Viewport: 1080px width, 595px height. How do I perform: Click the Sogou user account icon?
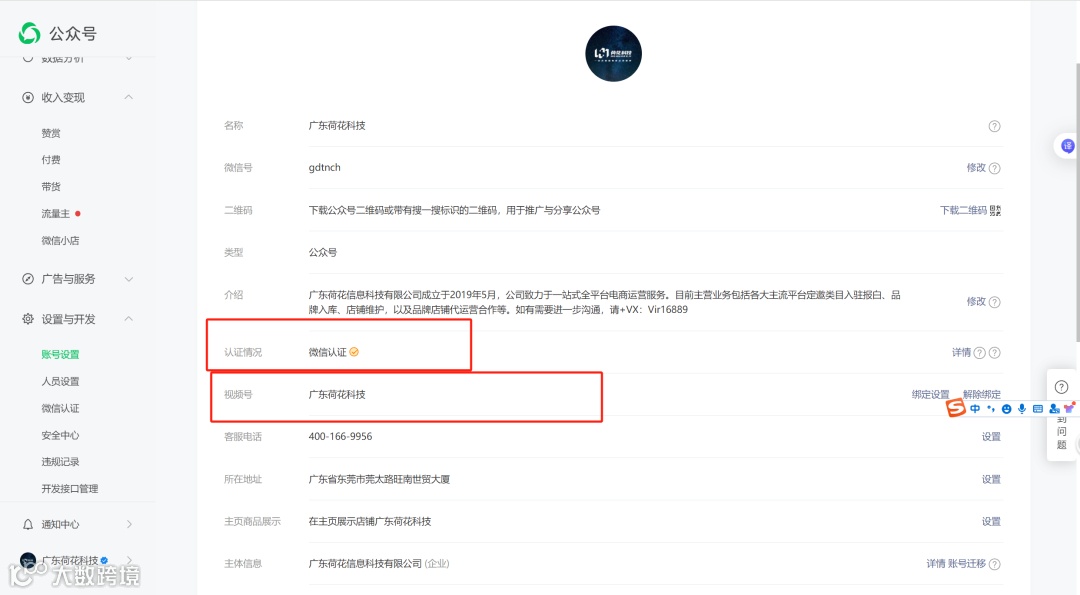tap(1054, 409)
